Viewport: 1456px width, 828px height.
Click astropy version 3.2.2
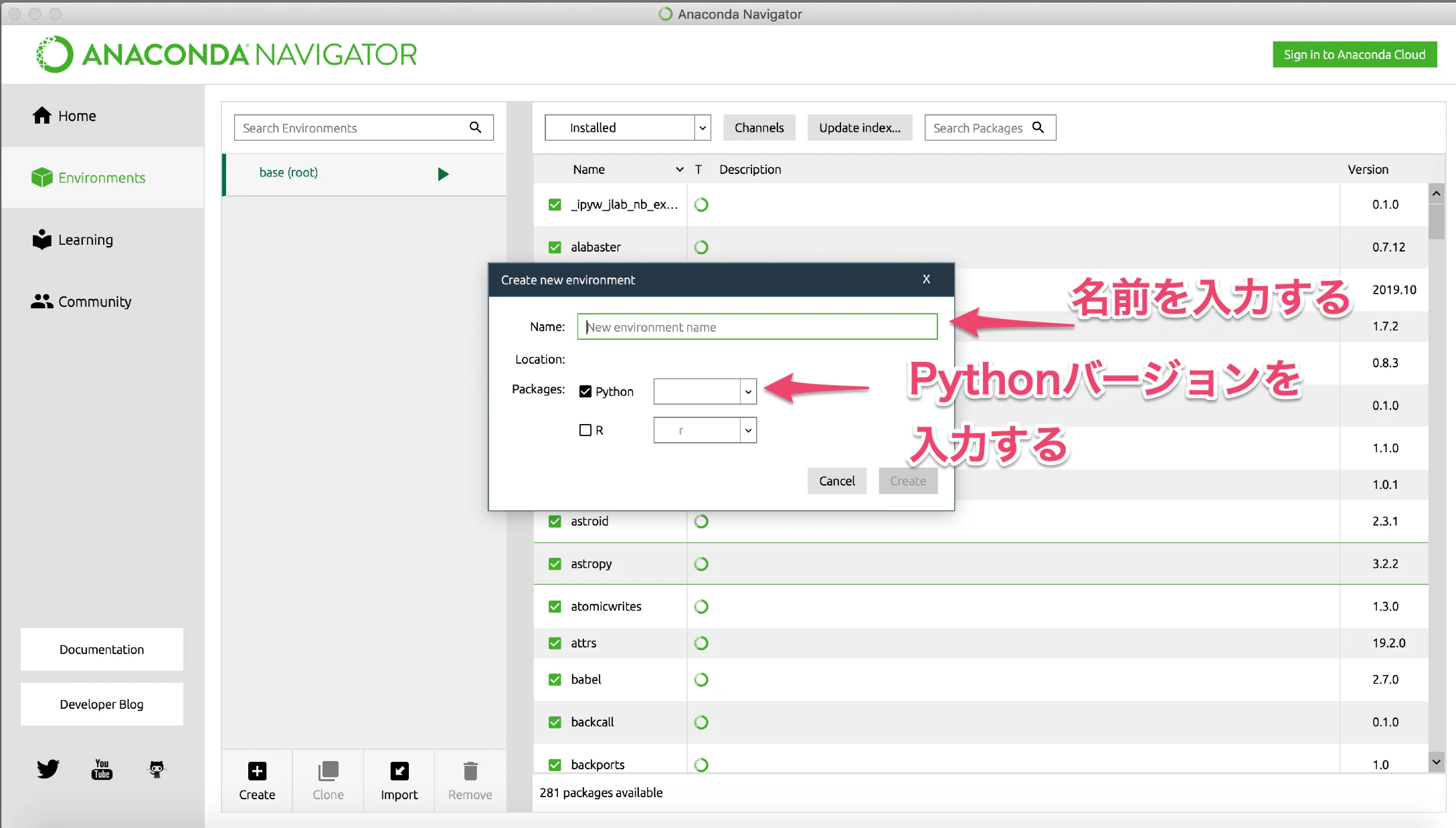point(1385,564)
